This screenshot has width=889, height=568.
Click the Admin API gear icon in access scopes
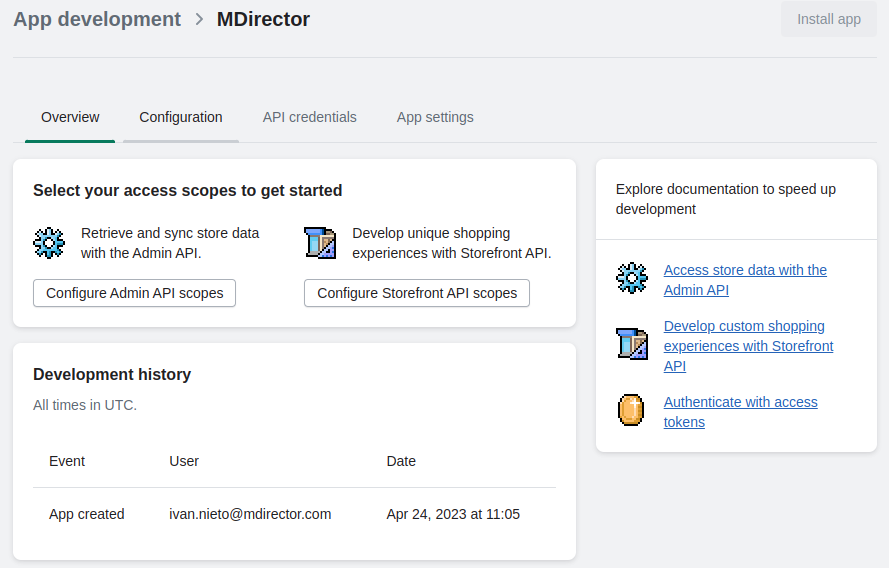49,243
